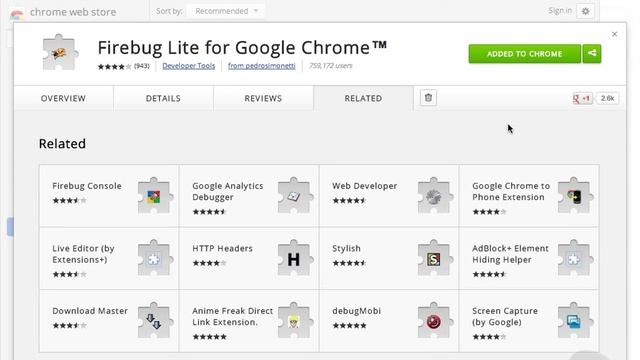This screenshot has width=640, height=360.
Task: Open the Sort by Recommended dropdown
Action: 227,11
